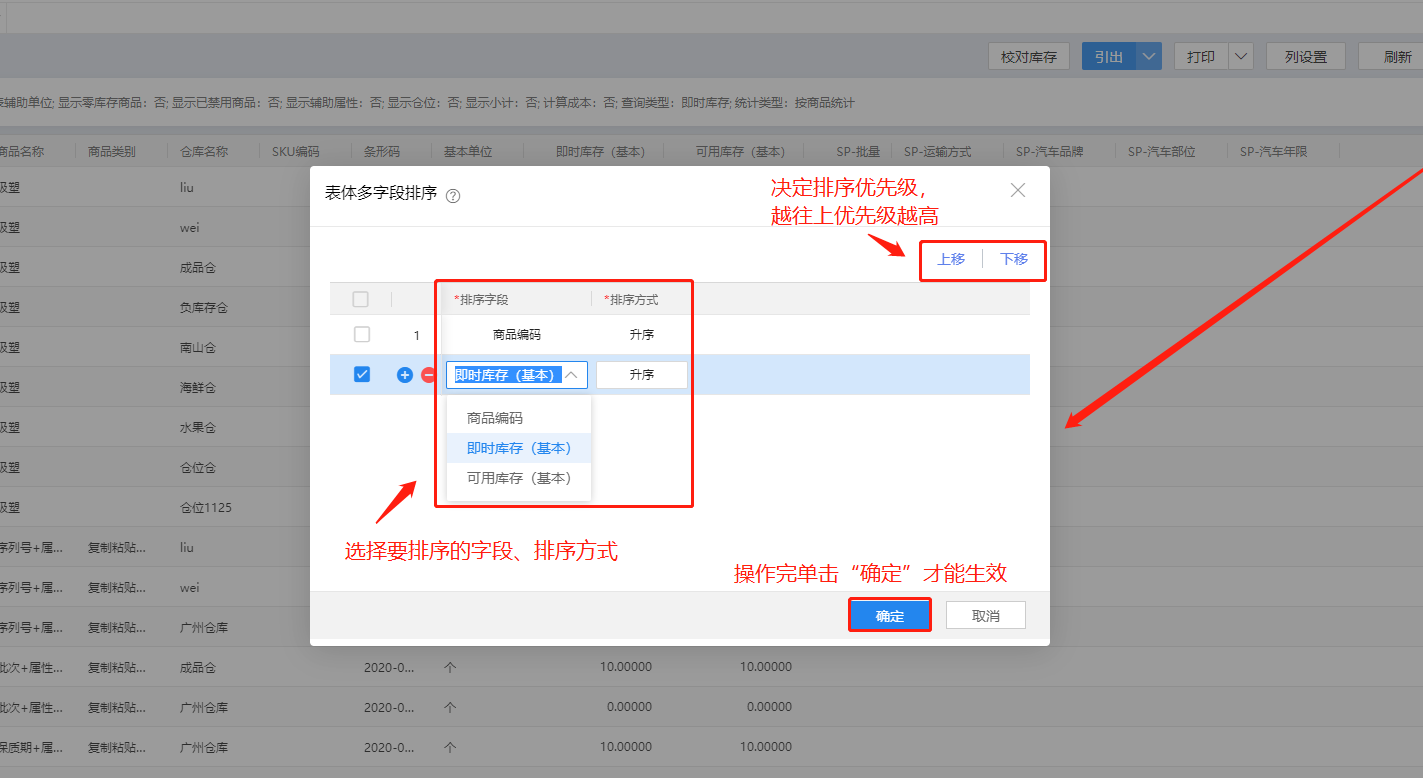
Task: Choose 可用库存（基本） from the open dropdown list
Action: click(519, 478)
